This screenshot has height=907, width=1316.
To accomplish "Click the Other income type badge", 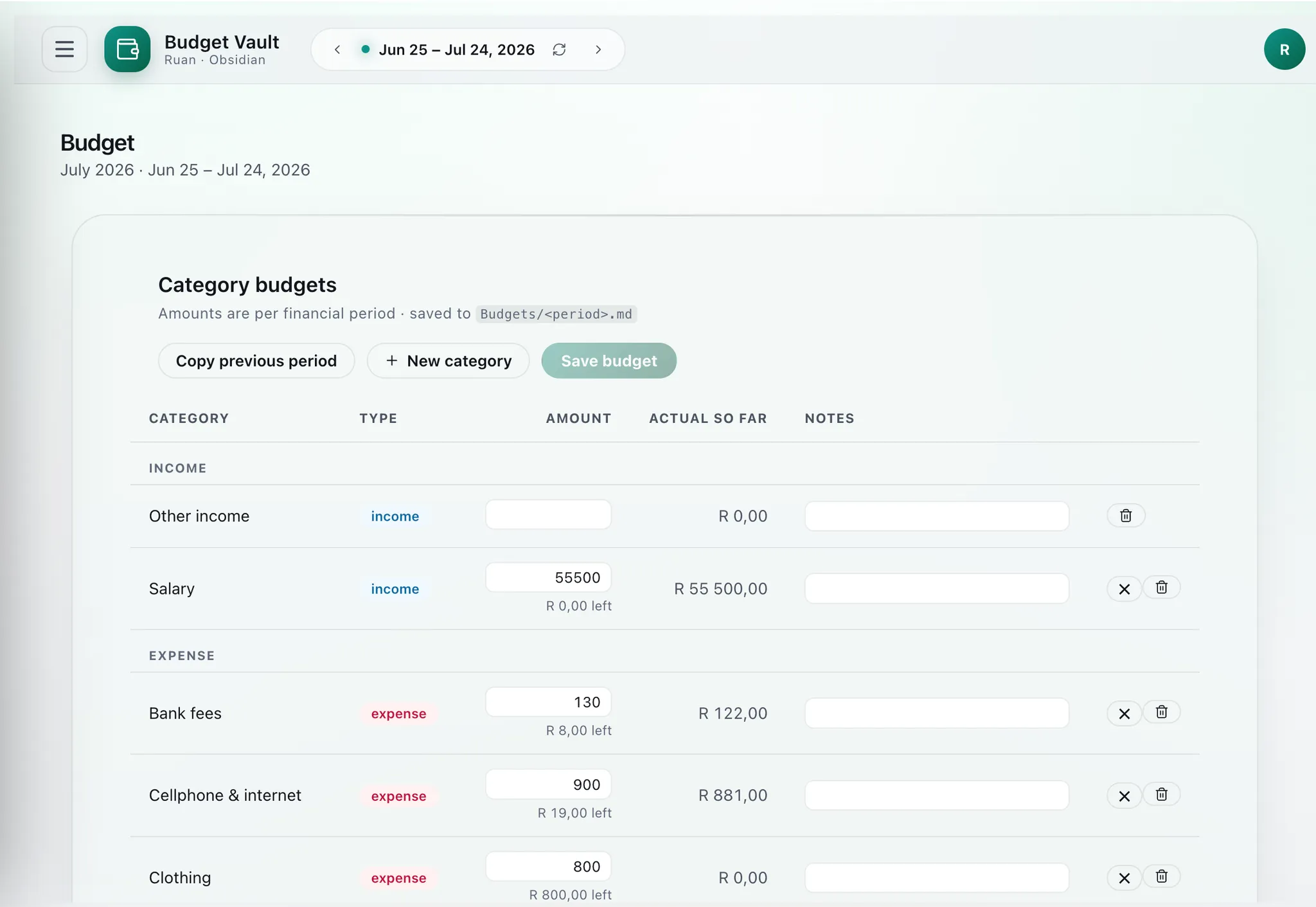I will click(395, 516).
